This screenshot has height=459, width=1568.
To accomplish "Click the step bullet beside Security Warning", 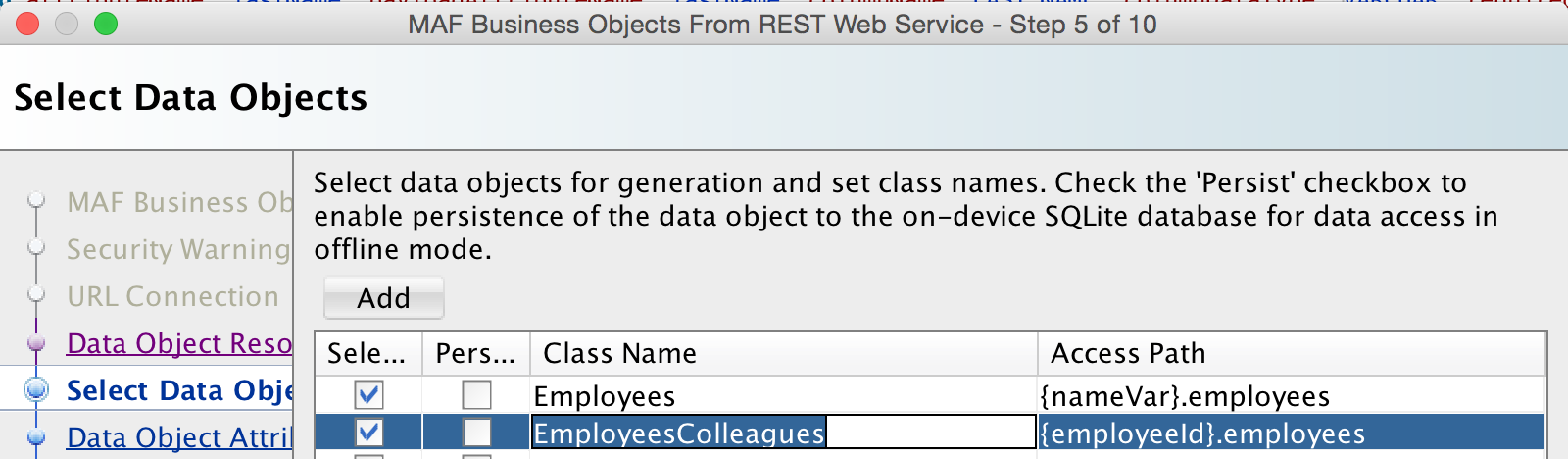I will (x=37, y=248).
